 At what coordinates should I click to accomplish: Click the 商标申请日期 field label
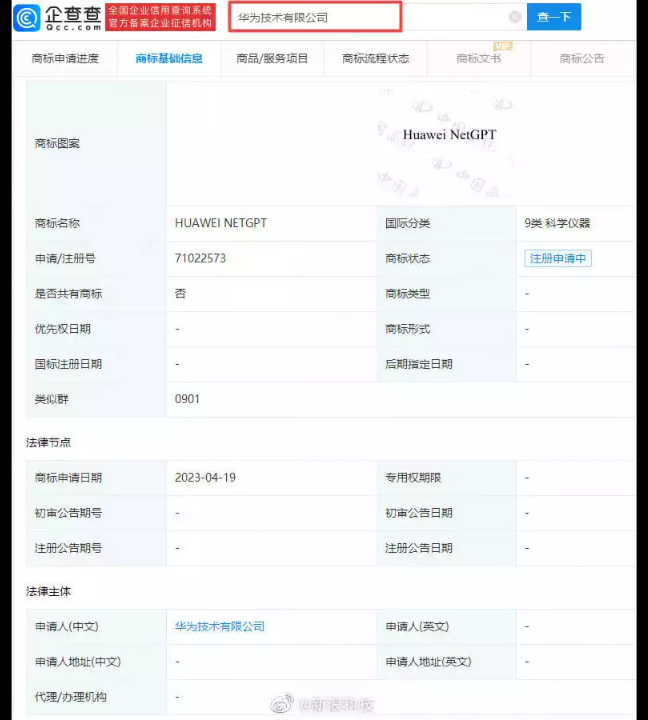click(x=68, y=478)
